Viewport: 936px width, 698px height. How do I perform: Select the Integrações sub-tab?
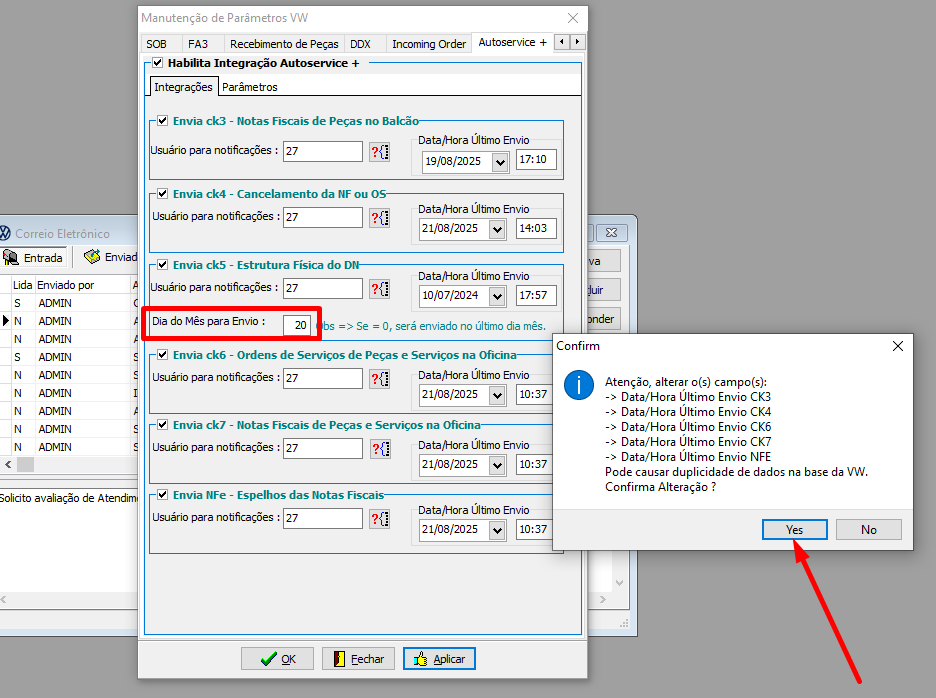click(183, 87)
